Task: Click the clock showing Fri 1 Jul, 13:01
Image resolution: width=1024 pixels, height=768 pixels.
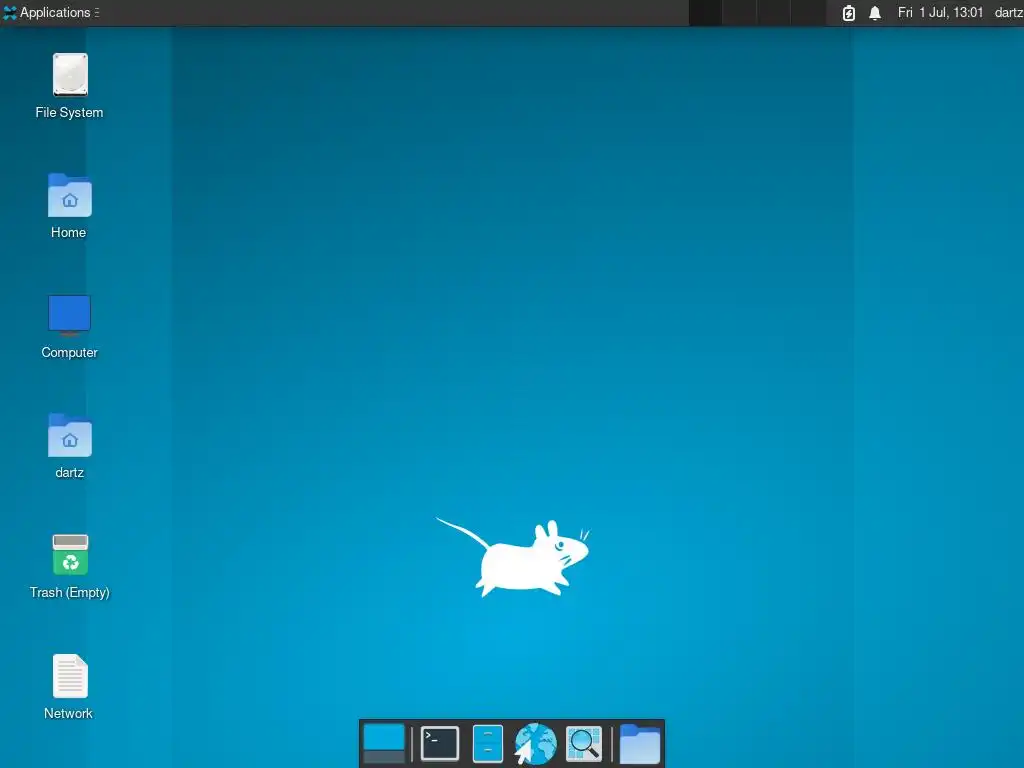Action: point(940,12)
